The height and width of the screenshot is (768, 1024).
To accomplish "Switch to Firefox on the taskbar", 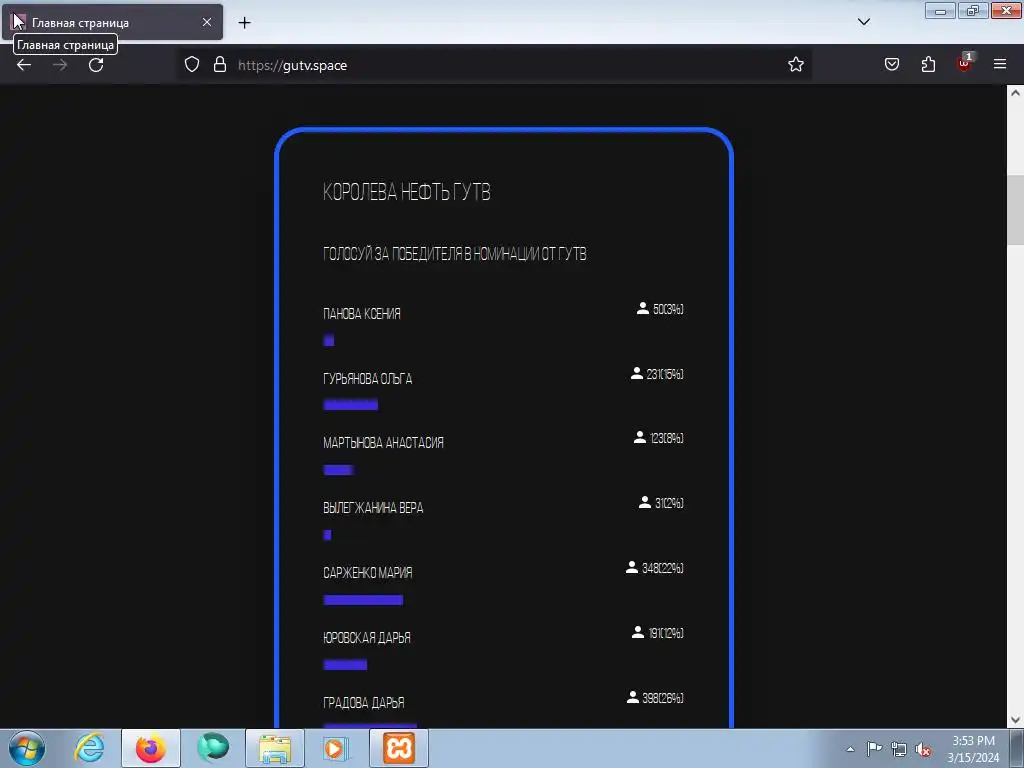I will point(150,748).
